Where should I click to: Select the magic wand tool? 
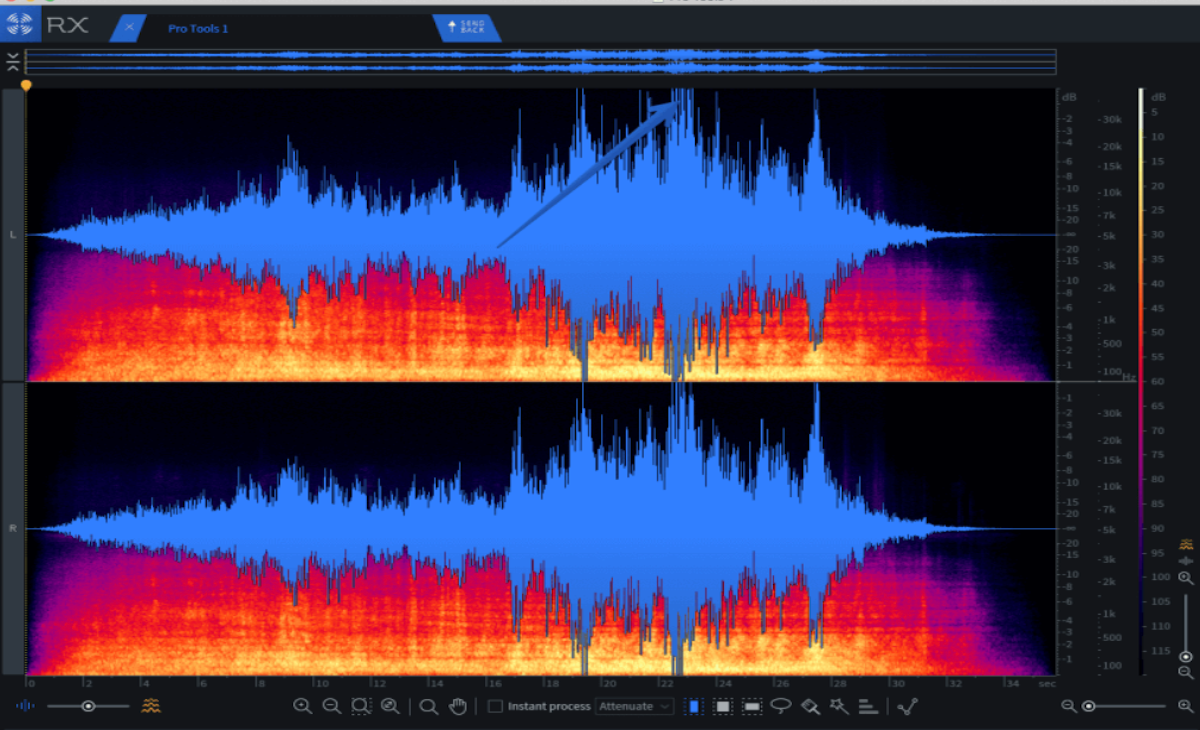(839, 706)
